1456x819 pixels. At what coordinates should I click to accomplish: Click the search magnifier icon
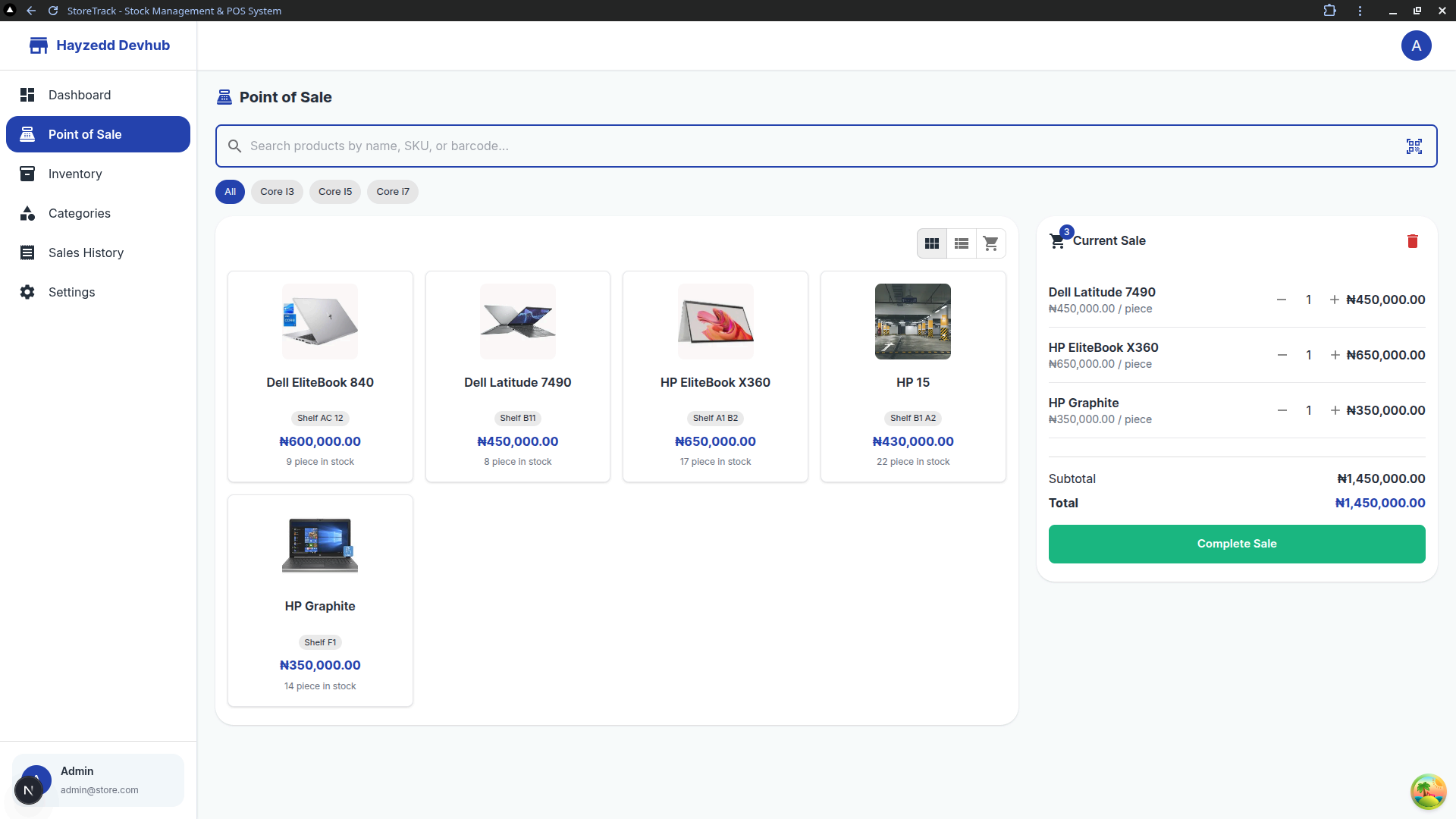click(235, 146)
